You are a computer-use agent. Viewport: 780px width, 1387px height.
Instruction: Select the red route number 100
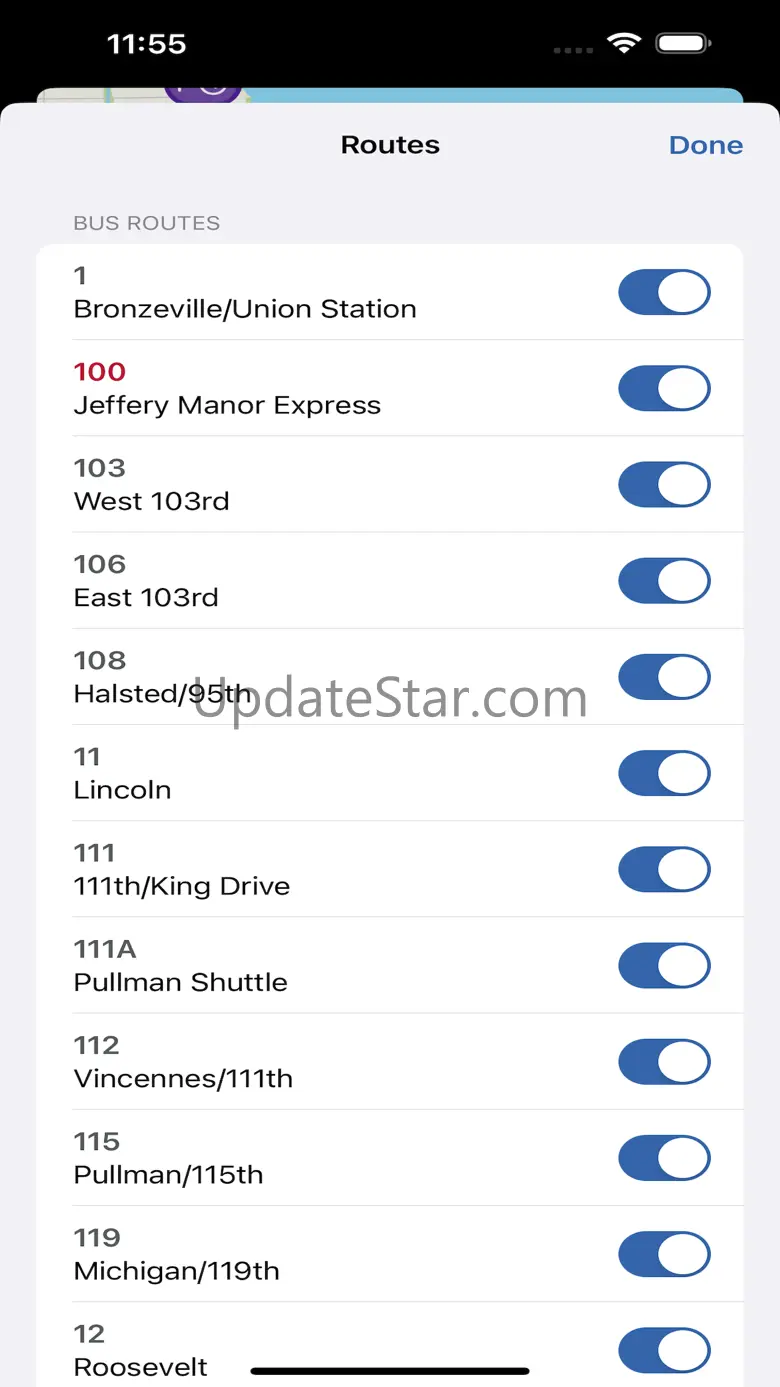[x=100, y=372]
